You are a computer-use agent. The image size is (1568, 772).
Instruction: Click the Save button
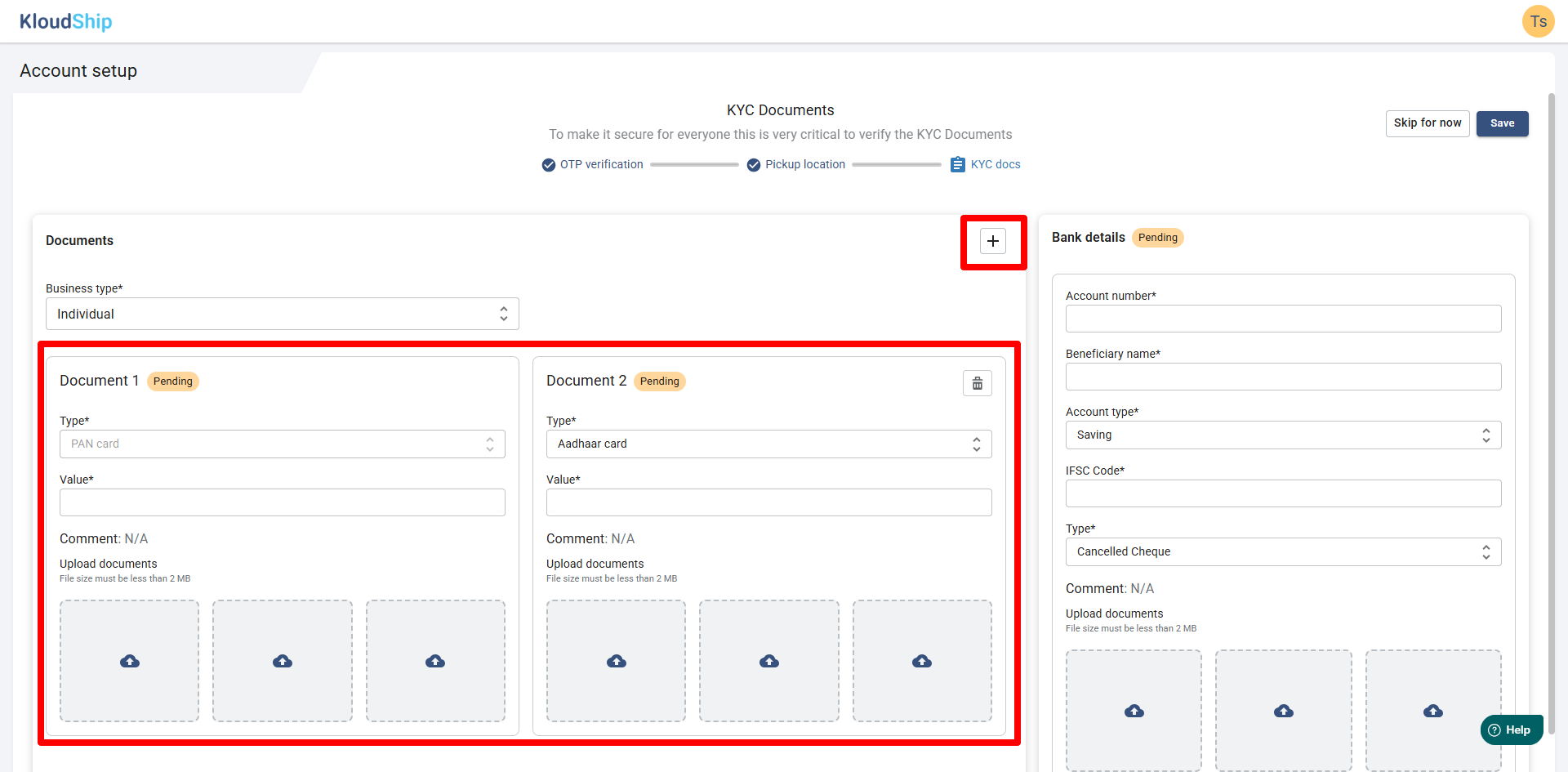pos(1503,123)
